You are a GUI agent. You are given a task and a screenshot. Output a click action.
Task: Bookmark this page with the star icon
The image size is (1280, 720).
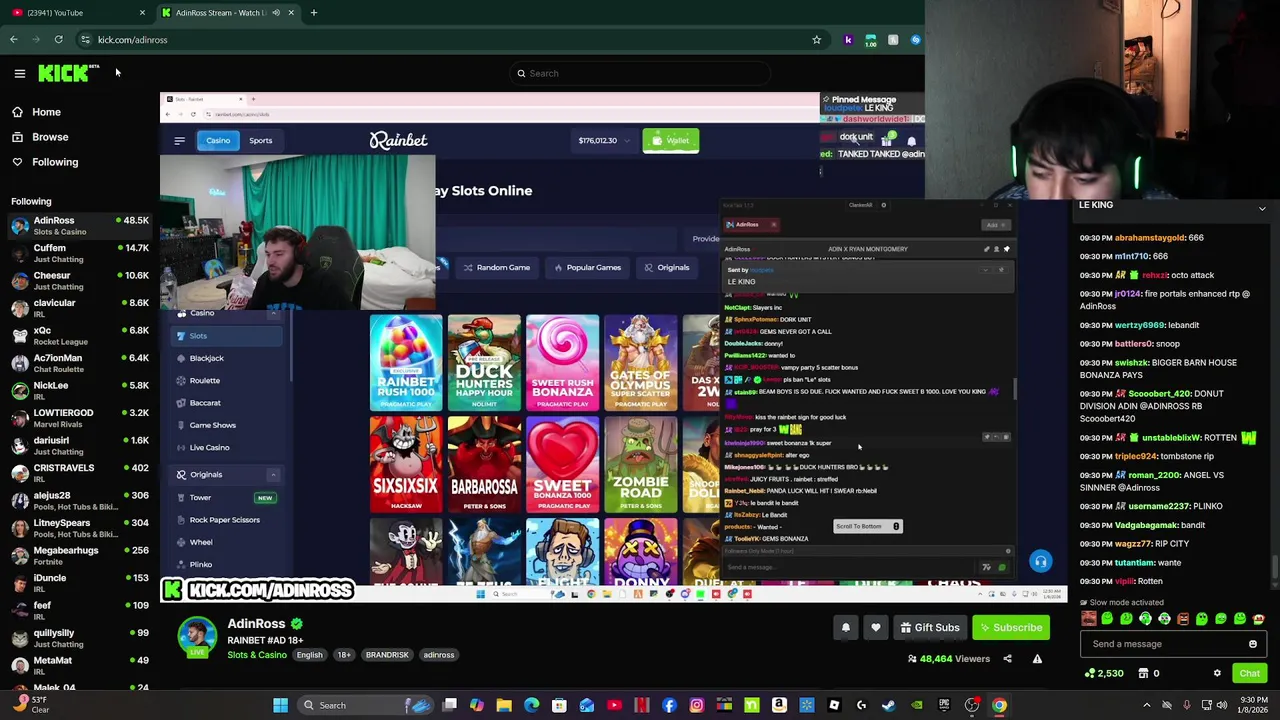[816, 40]
